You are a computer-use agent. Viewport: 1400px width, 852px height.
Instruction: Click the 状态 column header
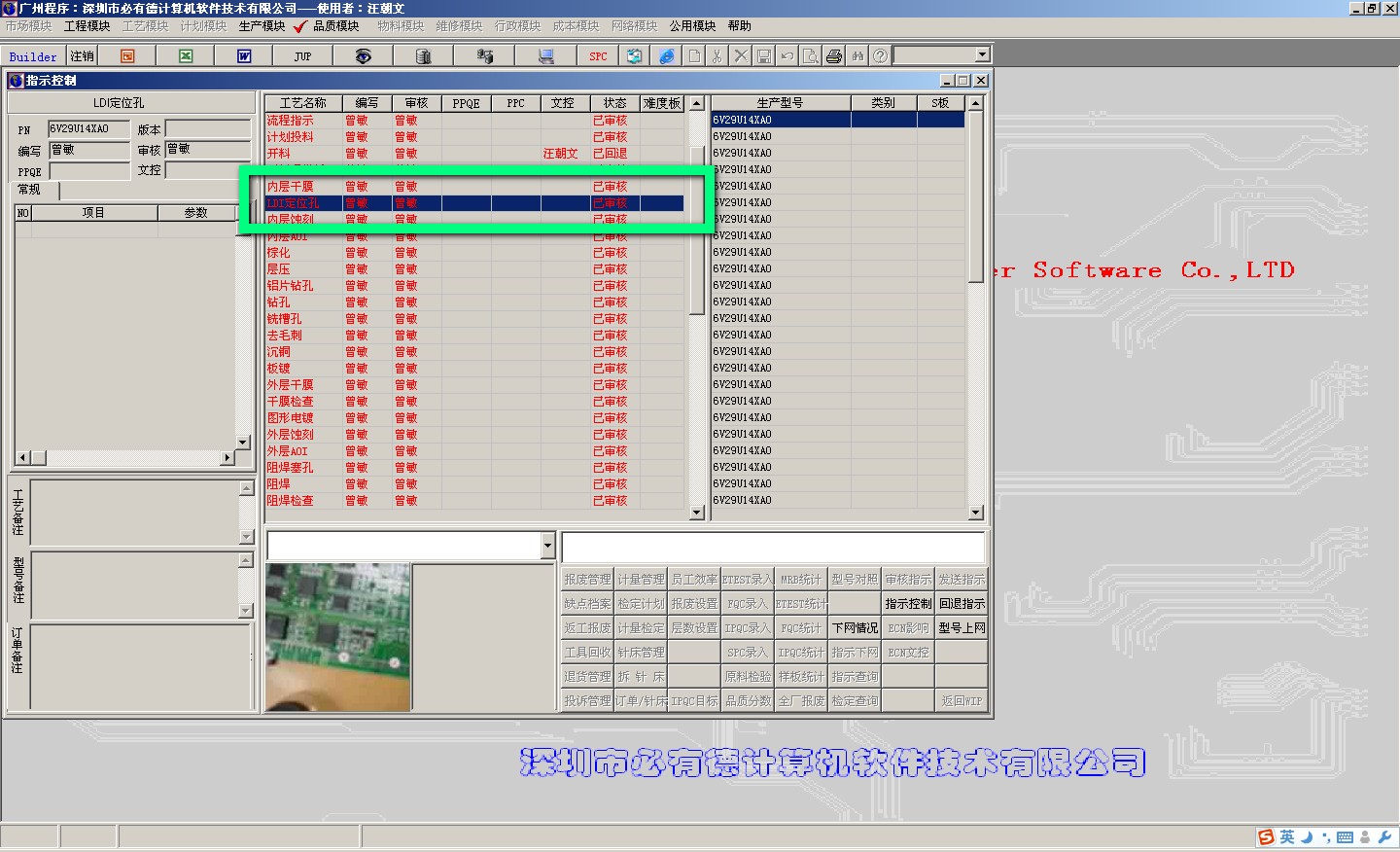614,103
